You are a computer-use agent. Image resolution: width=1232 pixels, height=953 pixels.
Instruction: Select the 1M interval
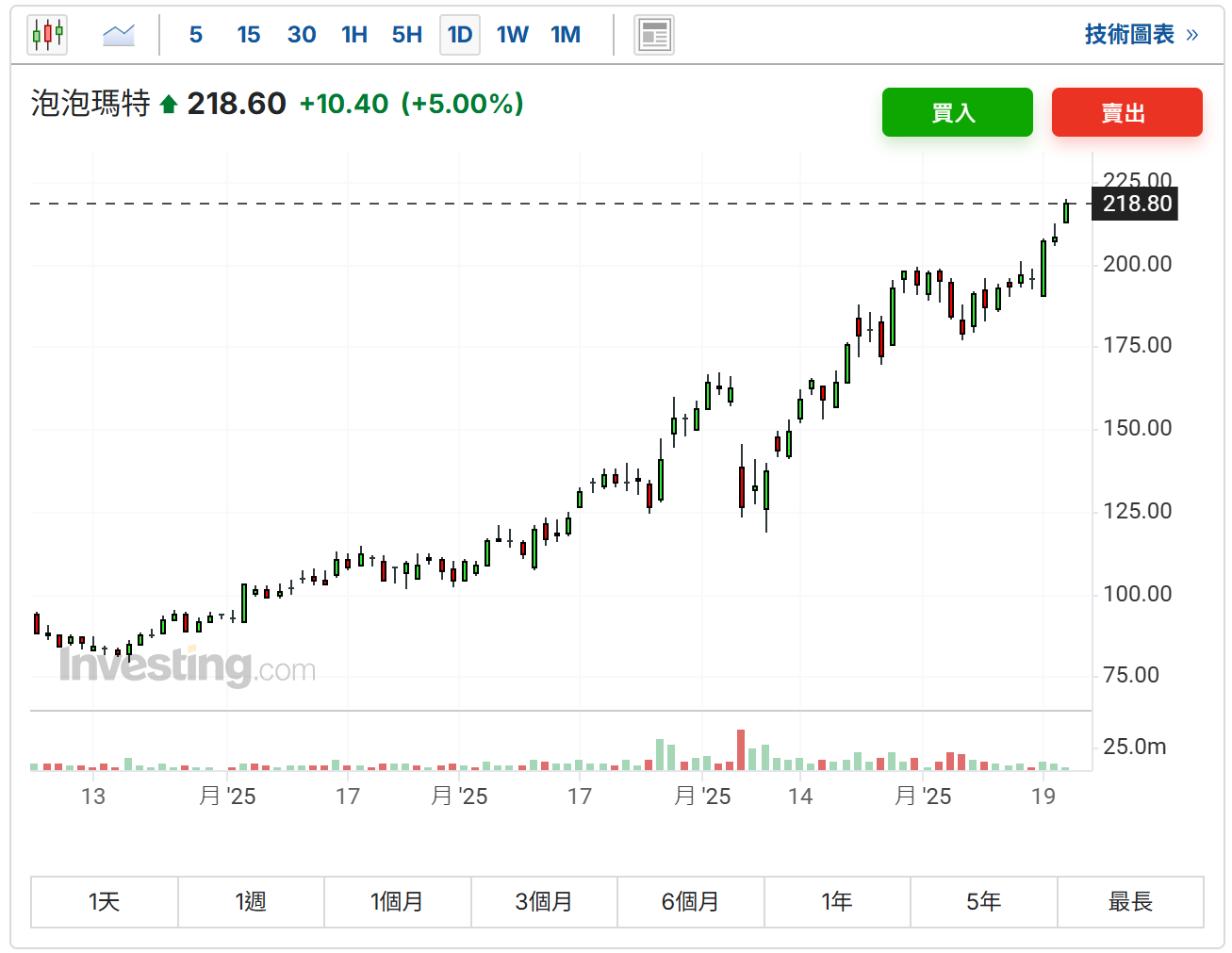[x=566, y=35]
